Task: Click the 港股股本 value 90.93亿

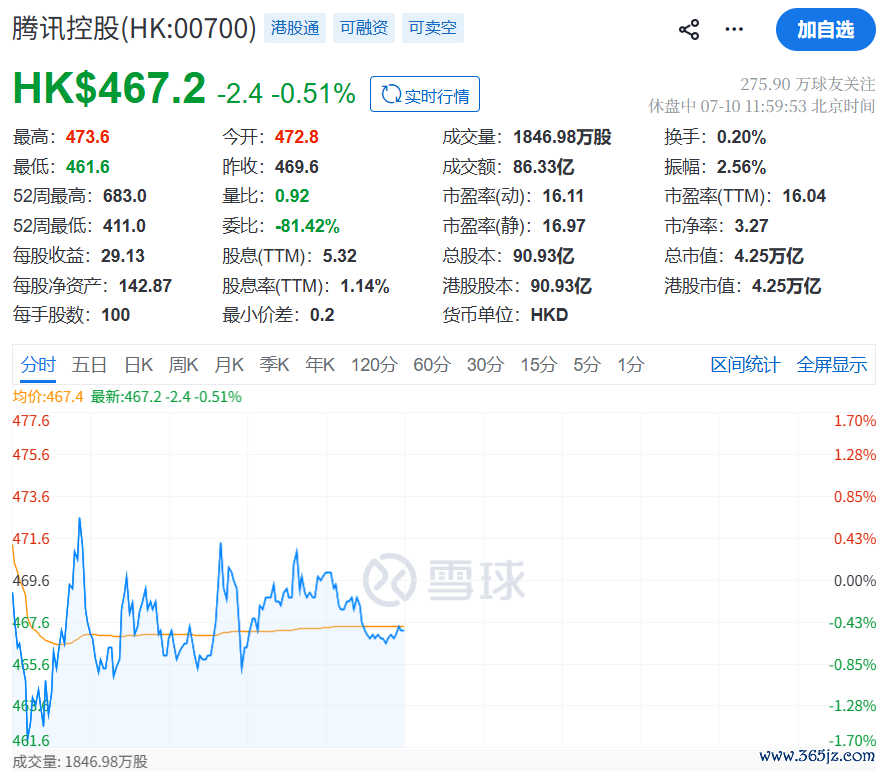Action: [561, 286]
